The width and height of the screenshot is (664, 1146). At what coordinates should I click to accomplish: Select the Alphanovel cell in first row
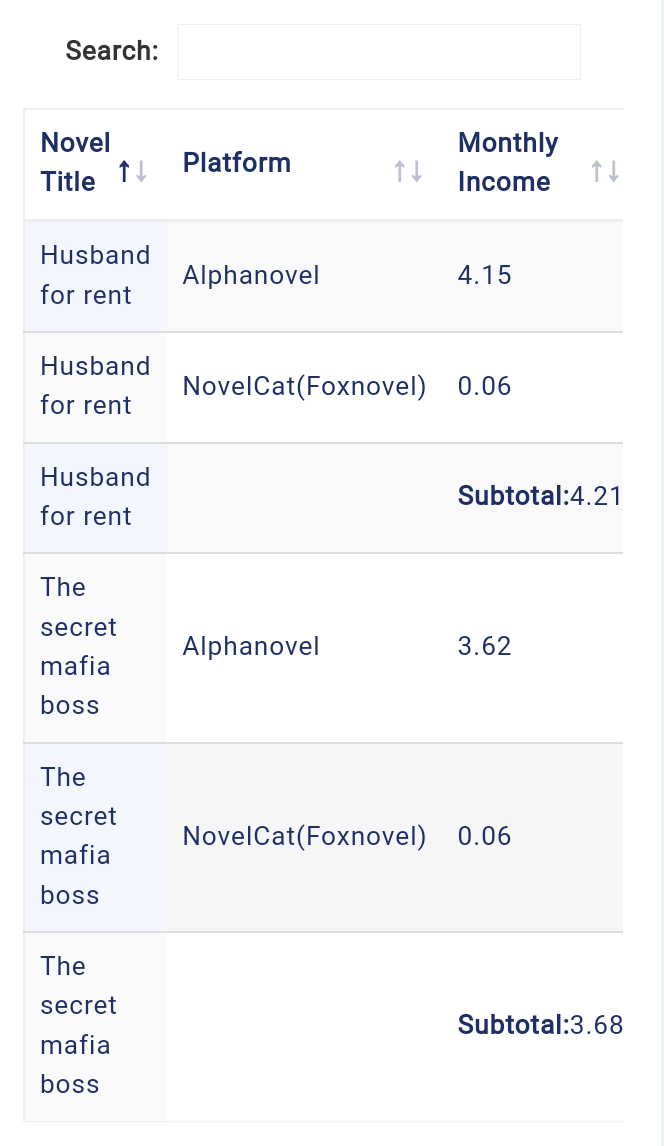304,276
